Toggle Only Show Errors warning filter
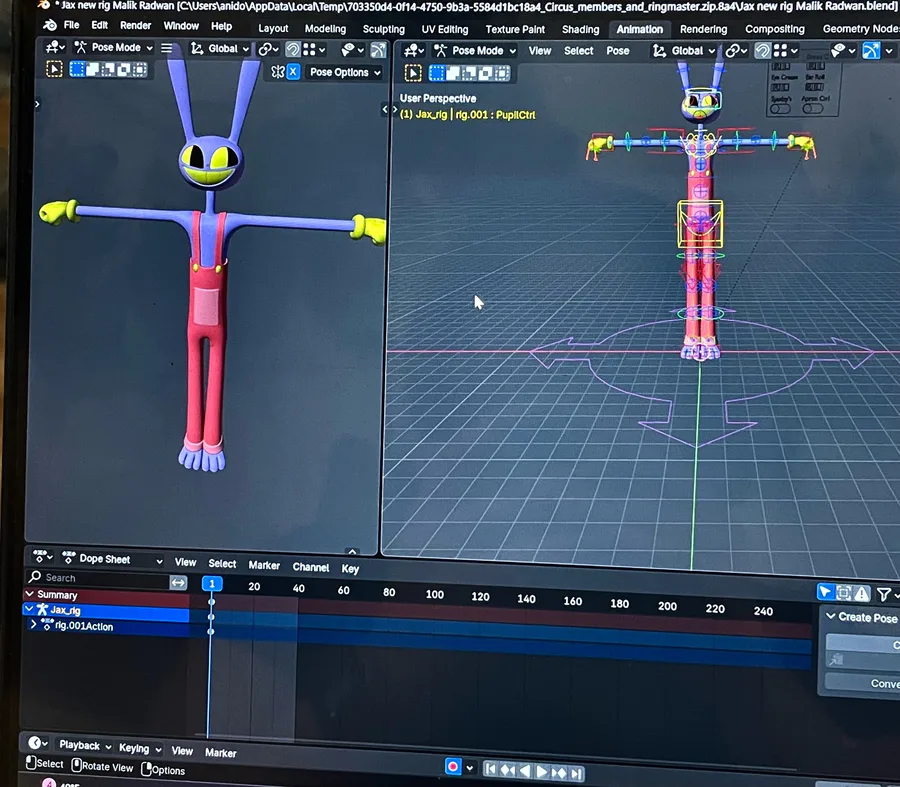 862,594
